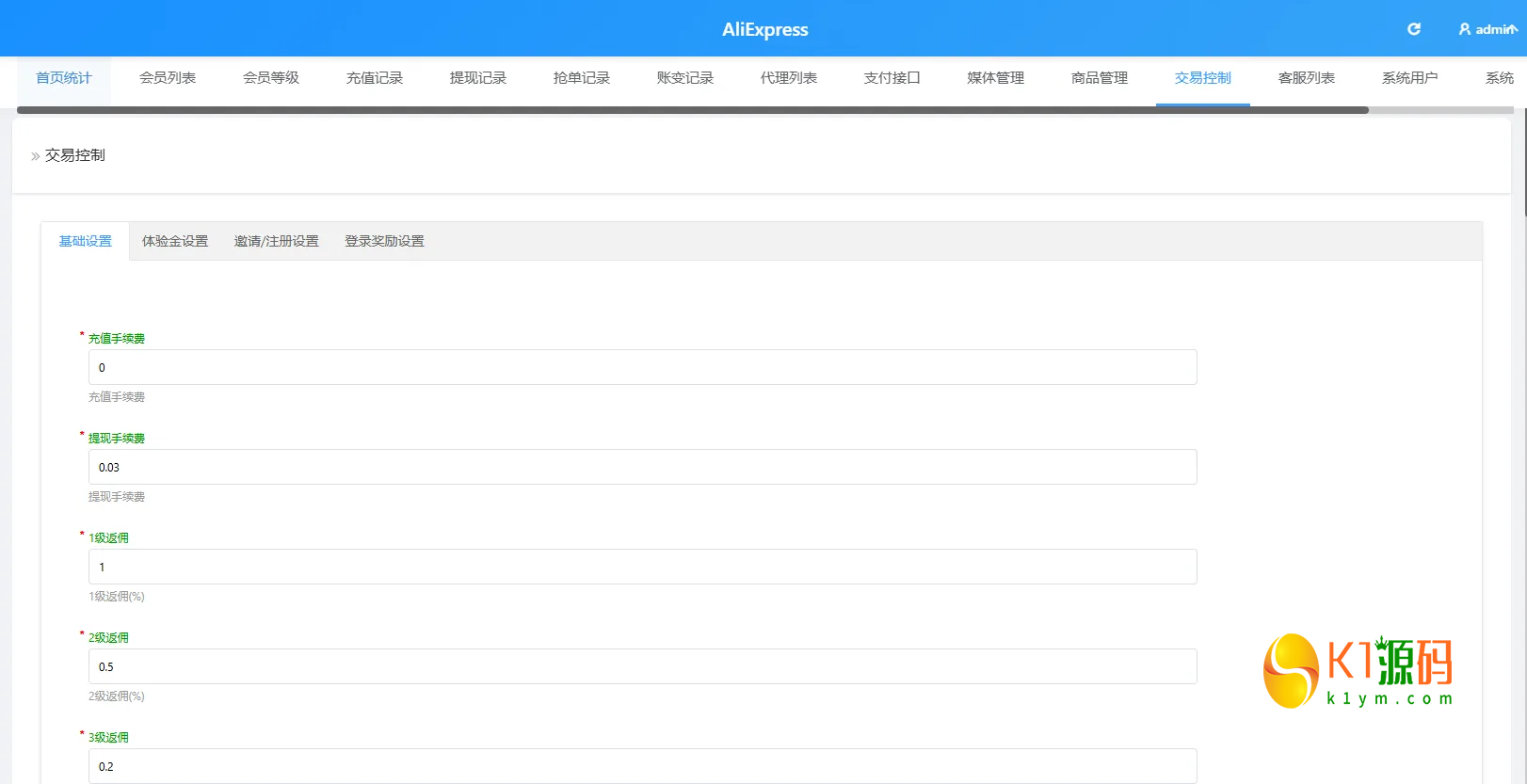The height and width of the screenshot is (784, 1527).
Task: Open 充值记录 page
Action: [x=375, y=78]
